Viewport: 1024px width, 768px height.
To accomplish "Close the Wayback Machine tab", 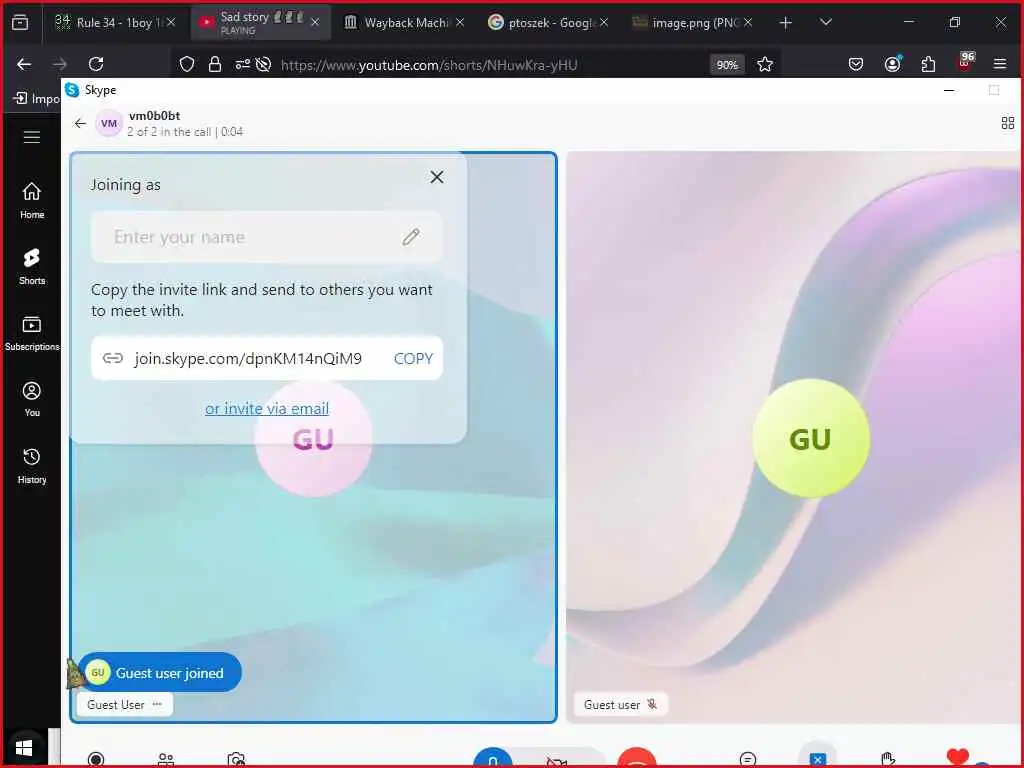I will coord(460,22).
